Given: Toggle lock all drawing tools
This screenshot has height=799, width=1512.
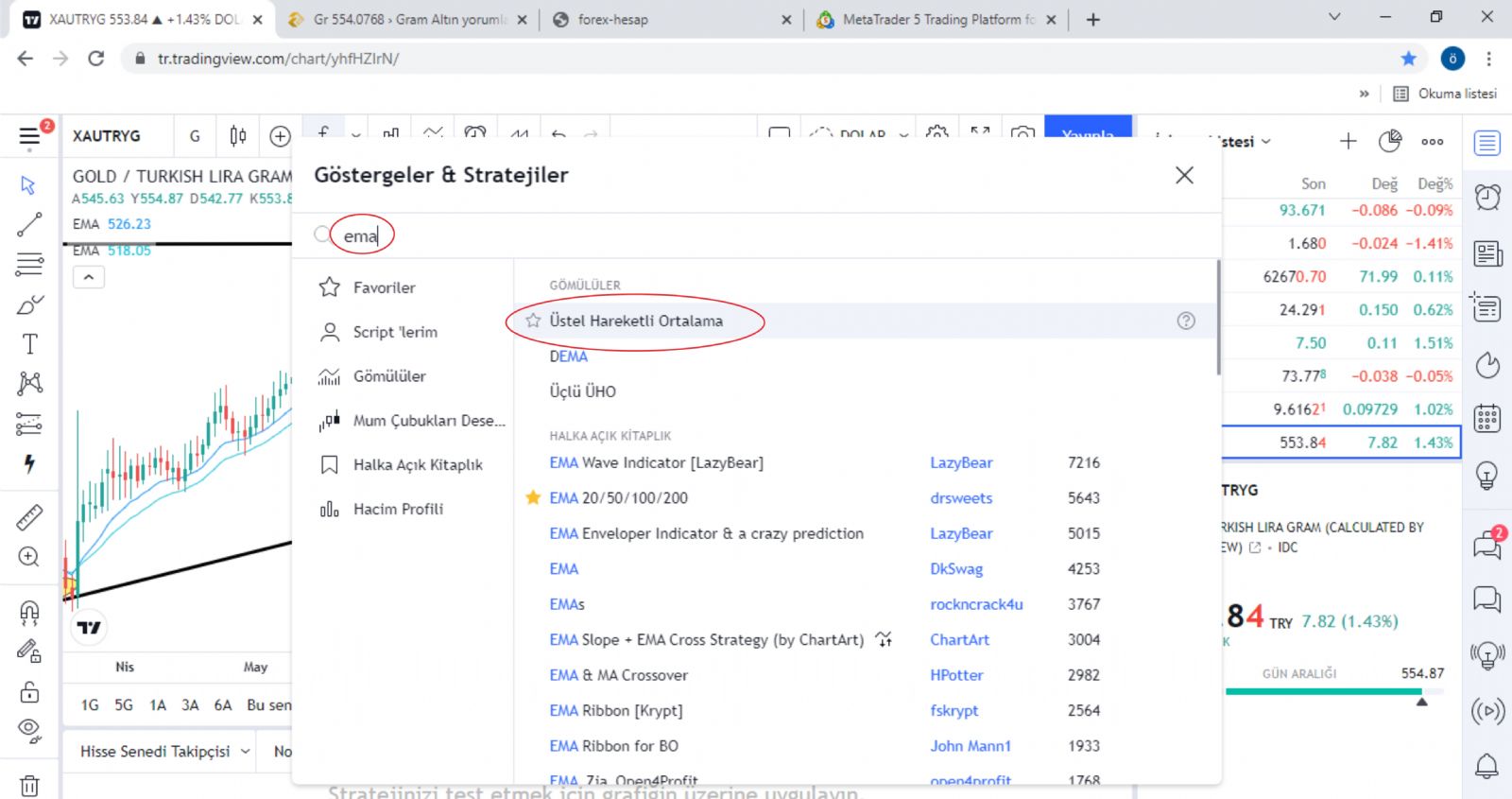Looking at the screenshot, I should (29, 692).
